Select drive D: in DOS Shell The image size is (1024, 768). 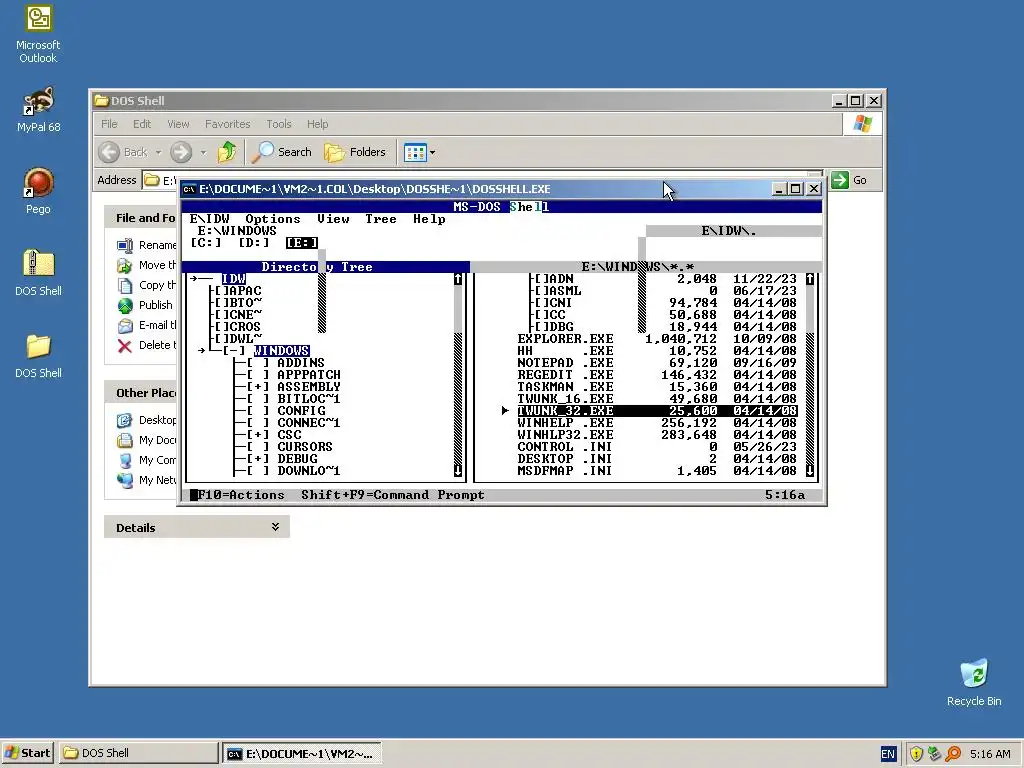[x=254, y=243]
